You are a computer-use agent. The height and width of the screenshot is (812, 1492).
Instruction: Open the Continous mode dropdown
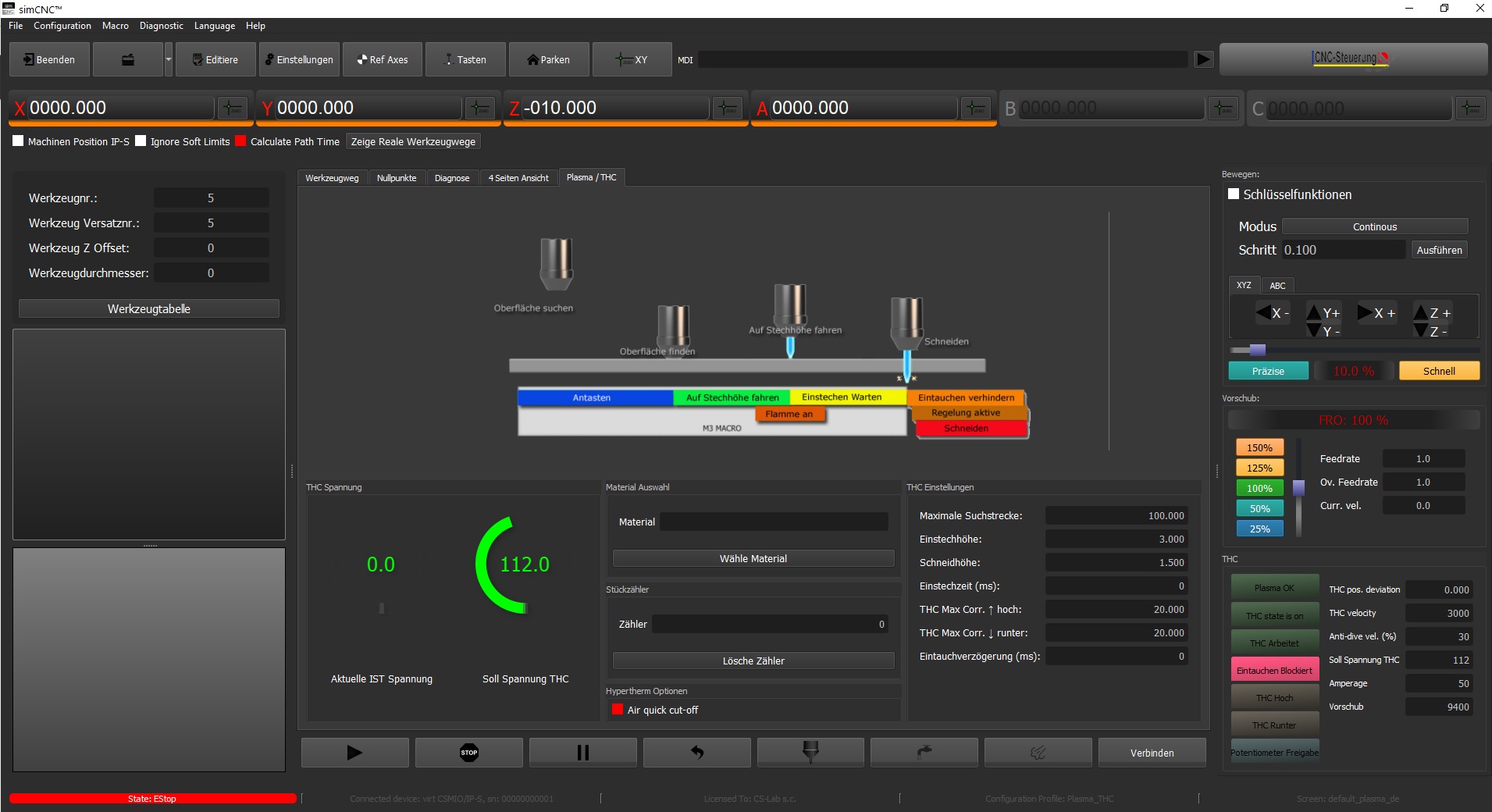coord(1374,226)
